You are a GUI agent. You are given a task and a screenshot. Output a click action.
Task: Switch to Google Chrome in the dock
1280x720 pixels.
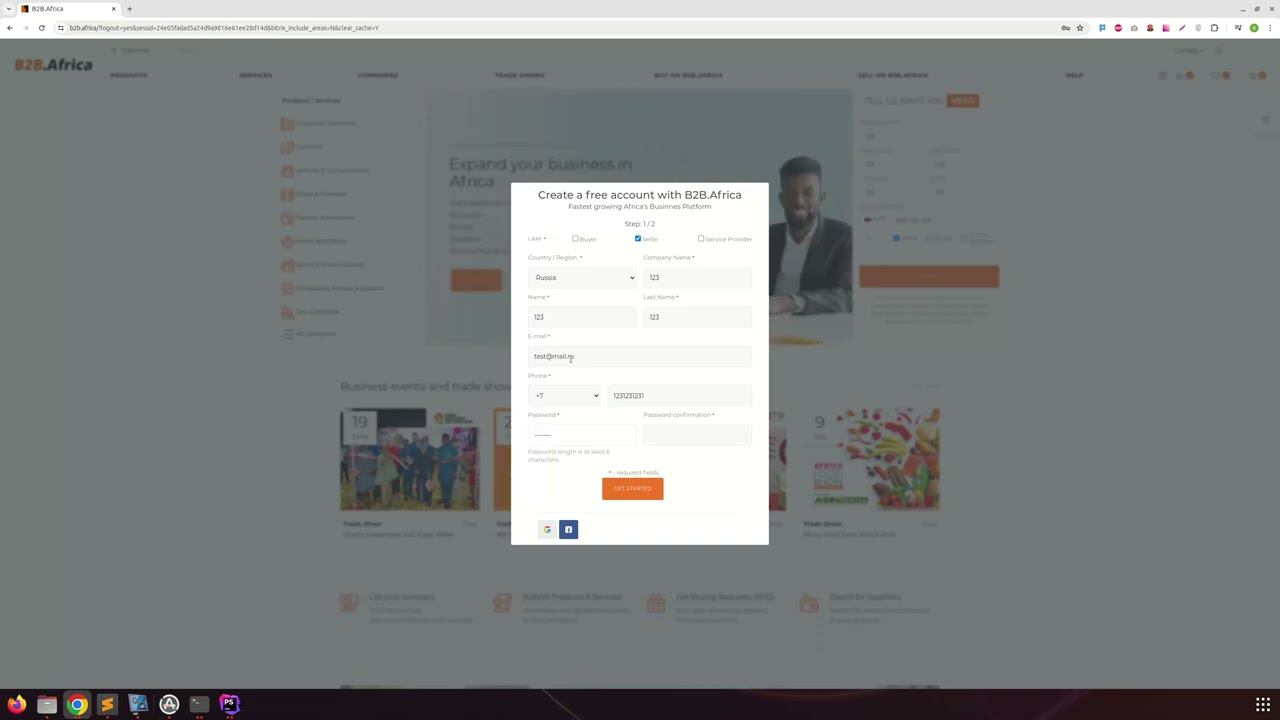tap(77, 704)
